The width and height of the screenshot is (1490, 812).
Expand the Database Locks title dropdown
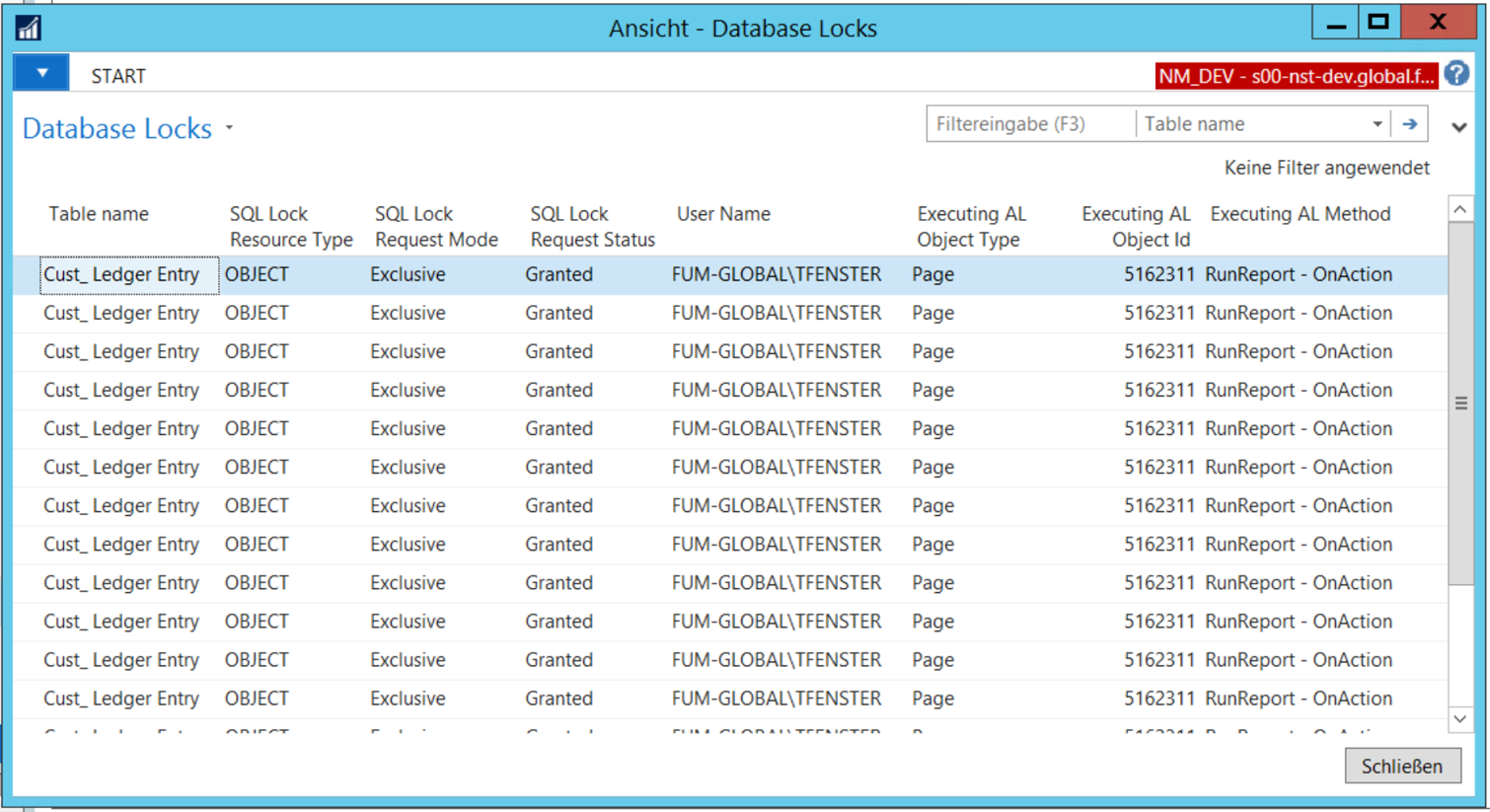[229, 127]
